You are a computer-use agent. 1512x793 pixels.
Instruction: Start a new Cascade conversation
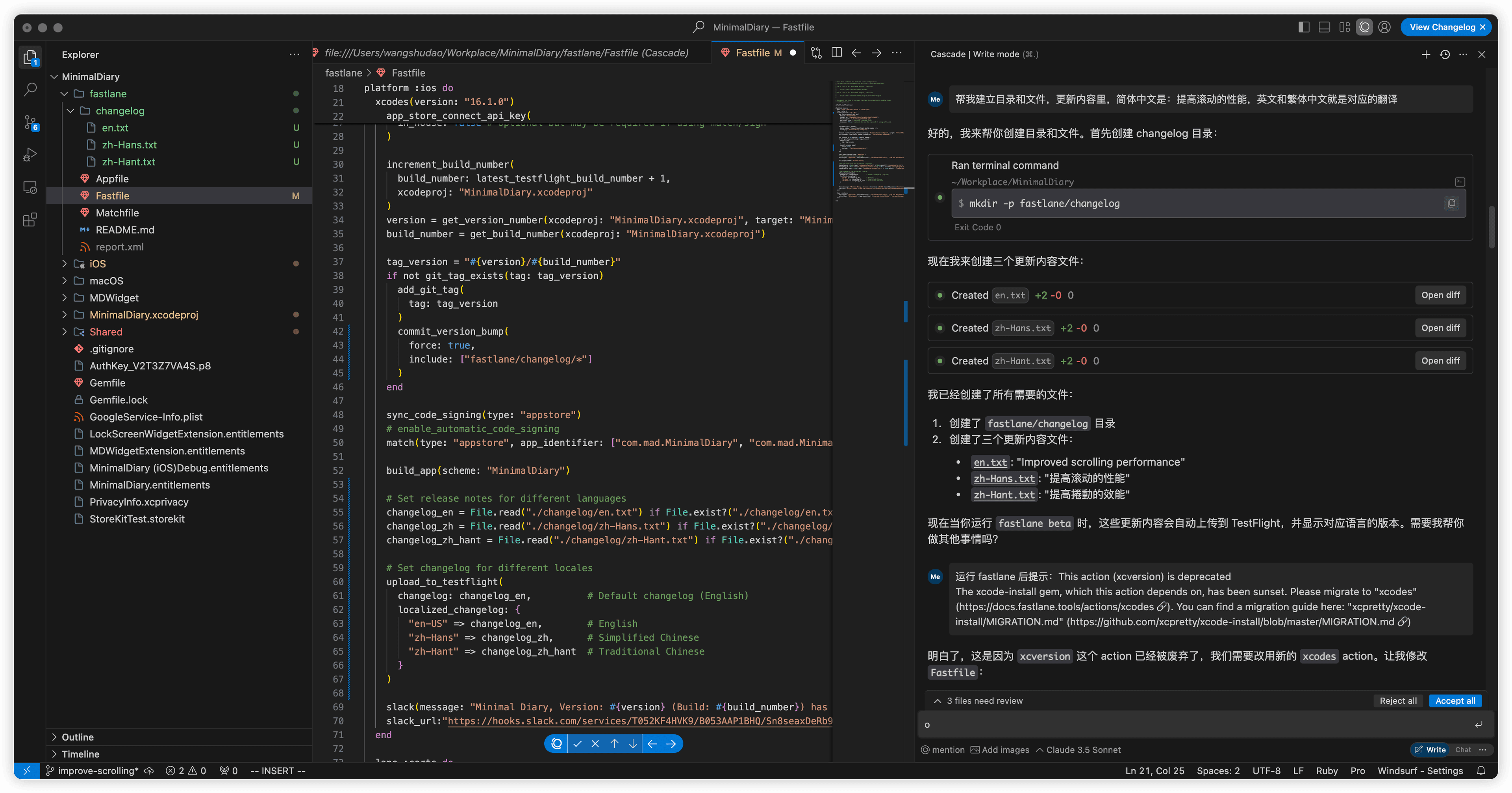click(x=1426, y=55)
